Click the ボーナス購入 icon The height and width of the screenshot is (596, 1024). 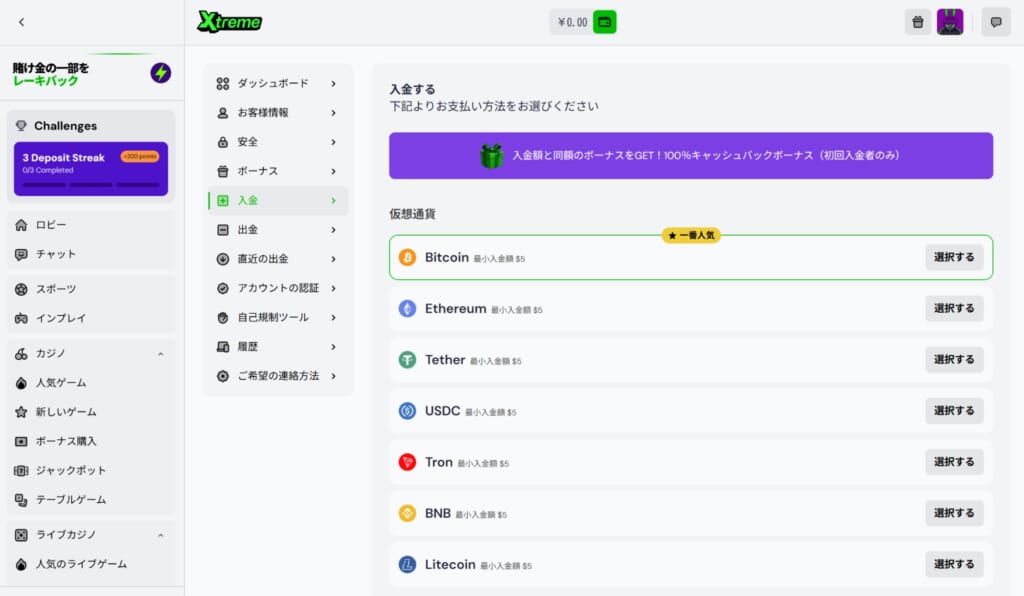point(21,441)
